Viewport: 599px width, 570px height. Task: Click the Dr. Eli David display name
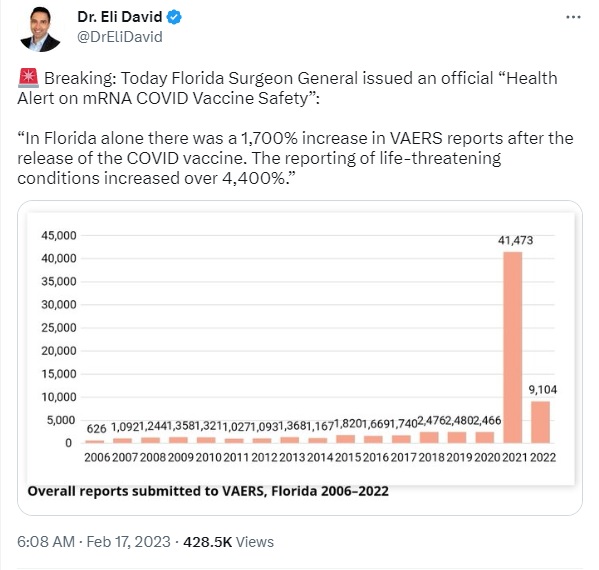(x=120, y=17)
